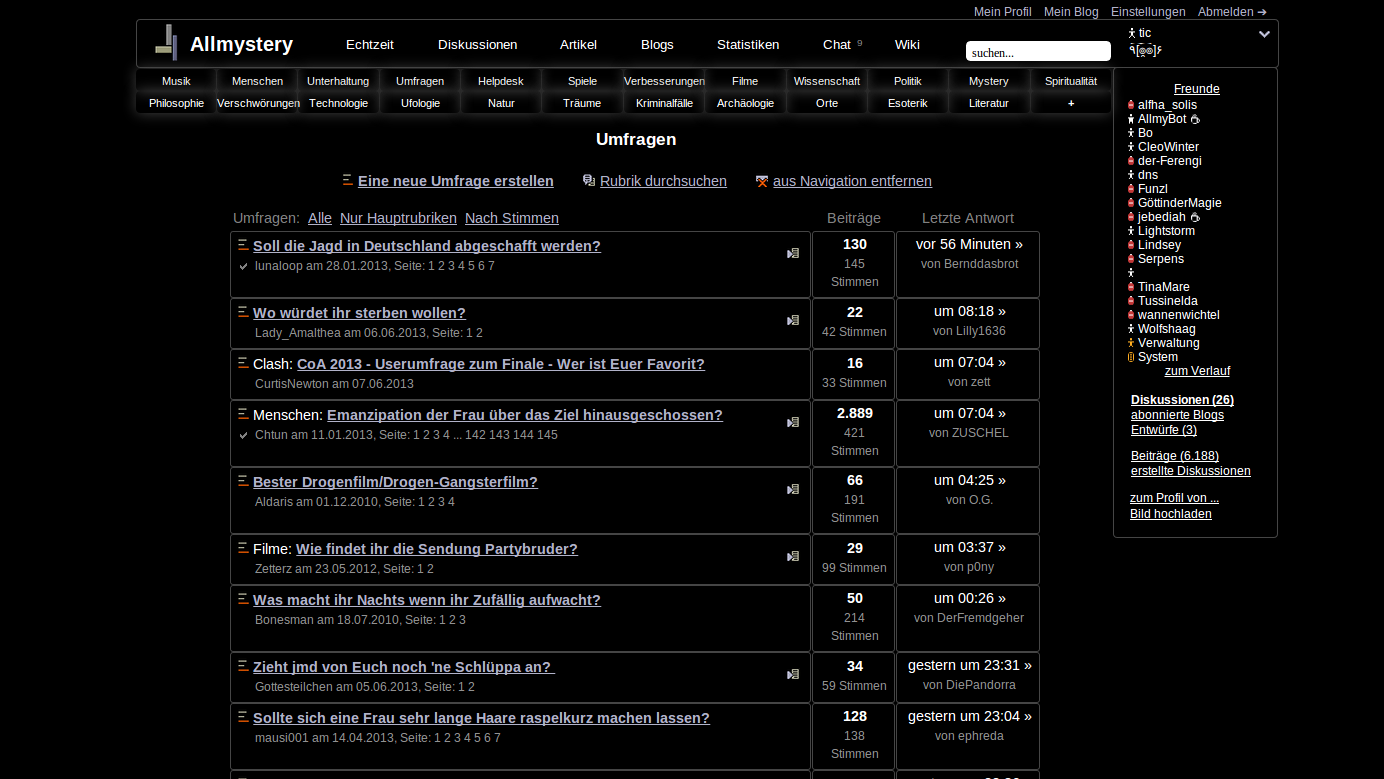This screenshot has height=779, width=1384.
Task: Show 'Alle' polls filter
Action: 320,218
